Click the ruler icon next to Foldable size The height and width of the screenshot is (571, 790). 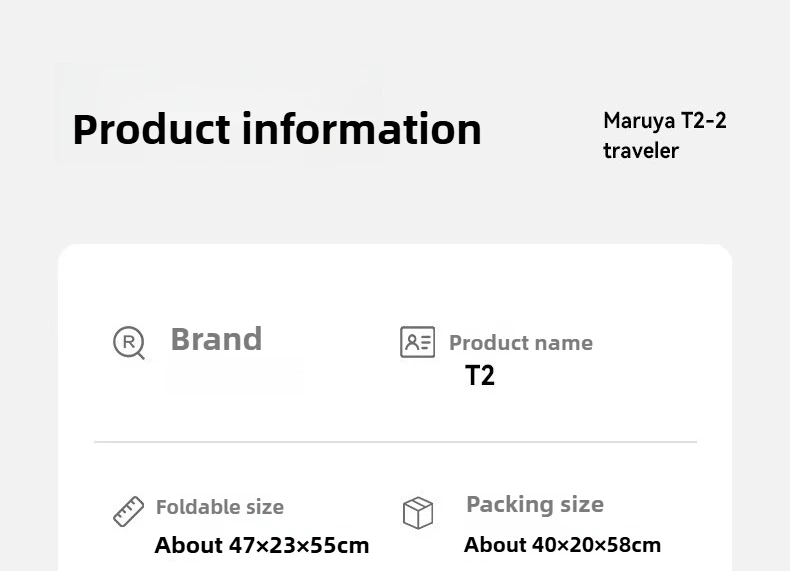click(x=129, y=511)
